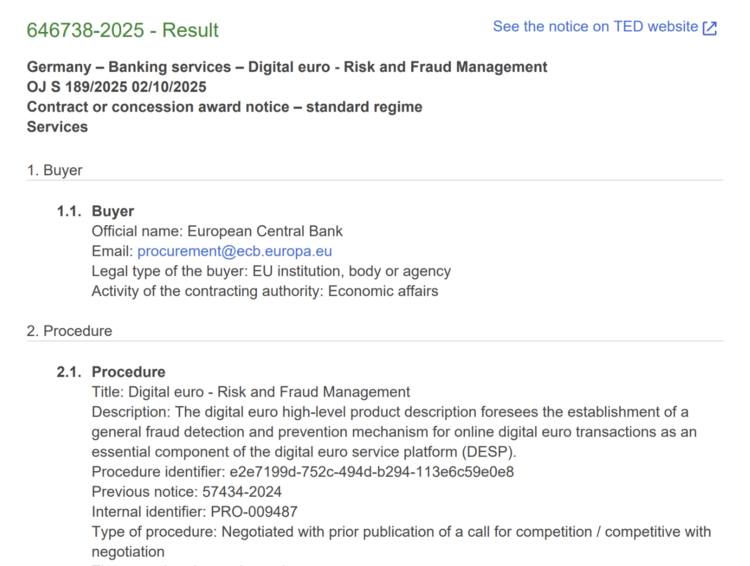Click the 'Activity of the contracting authority' line
Screen dimensions: 750x566
[x=265, y=291]
